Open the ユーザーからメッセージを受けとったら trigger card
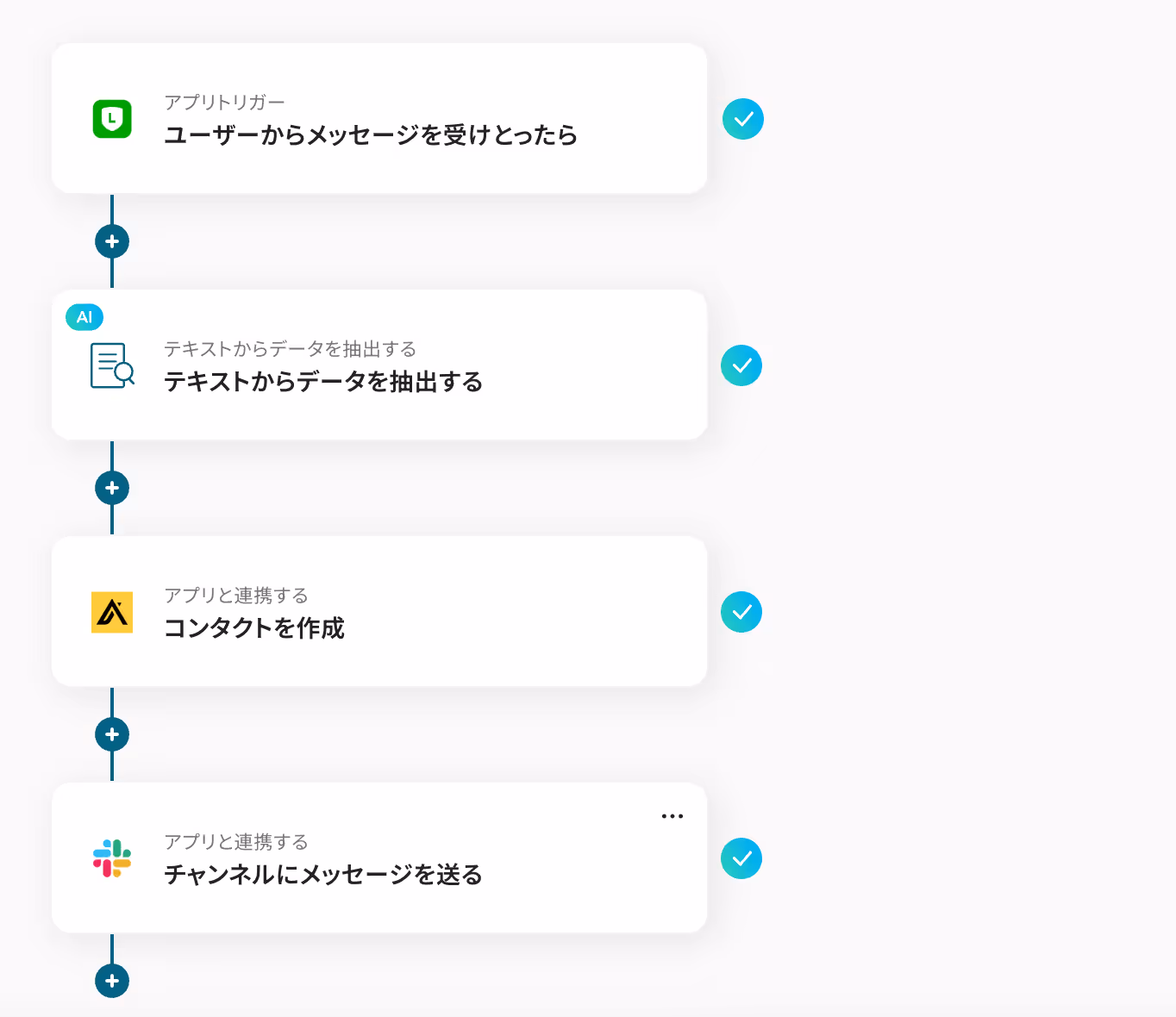1176x1017 pixels. 379,119
